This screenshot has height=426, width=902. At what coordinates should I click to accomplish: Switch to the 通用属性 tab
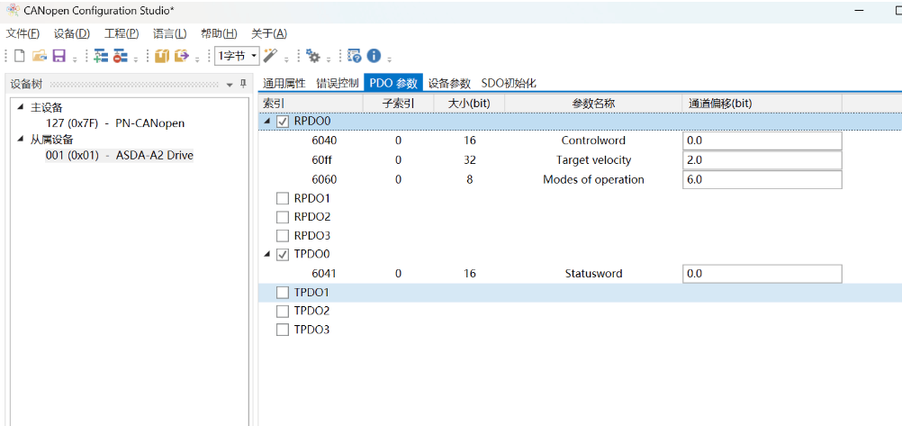(x=284, y=83)
